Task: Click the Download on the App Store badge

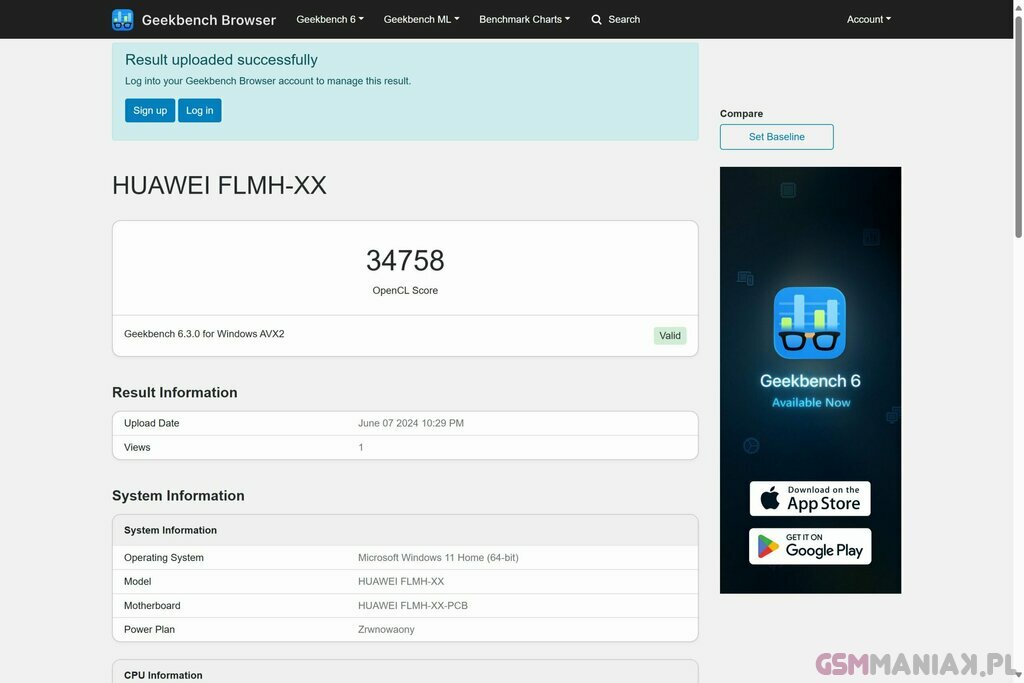Action: click(x=810, y=498)
